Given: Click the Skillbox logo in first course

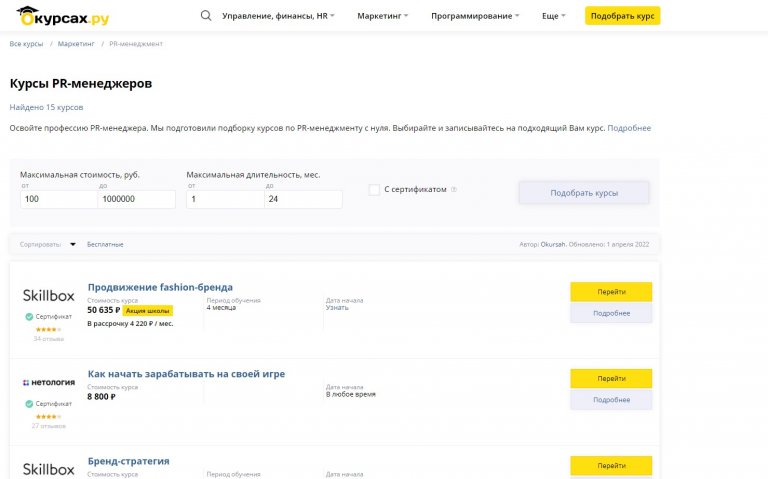Looking at the screenshot, I should (48, 295).
